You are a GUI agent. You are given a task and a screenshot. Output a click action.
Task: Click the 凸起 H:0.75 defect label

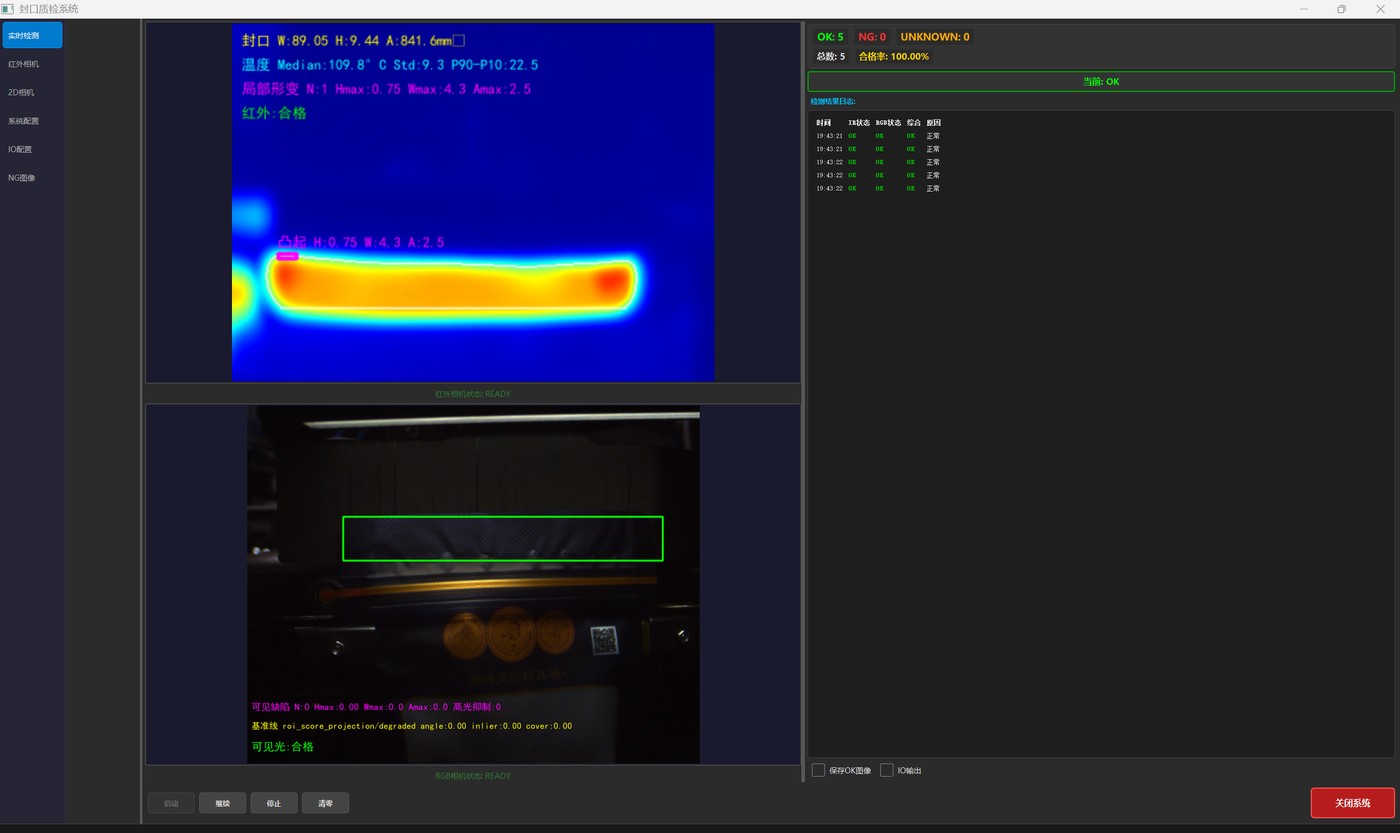[361, 242]
